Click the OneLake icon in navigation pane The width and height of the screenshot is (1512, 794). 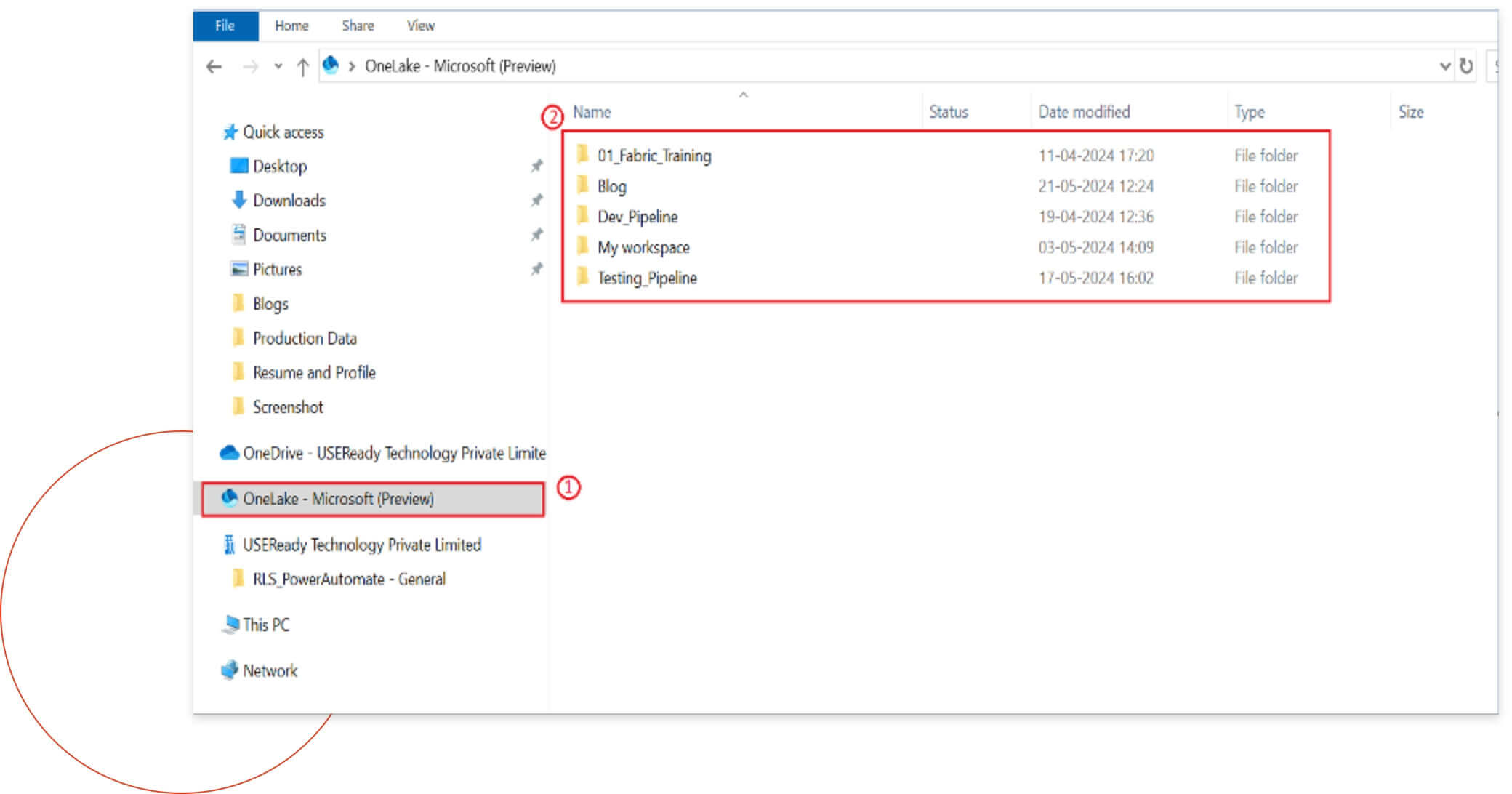click(x=230, y=497)
